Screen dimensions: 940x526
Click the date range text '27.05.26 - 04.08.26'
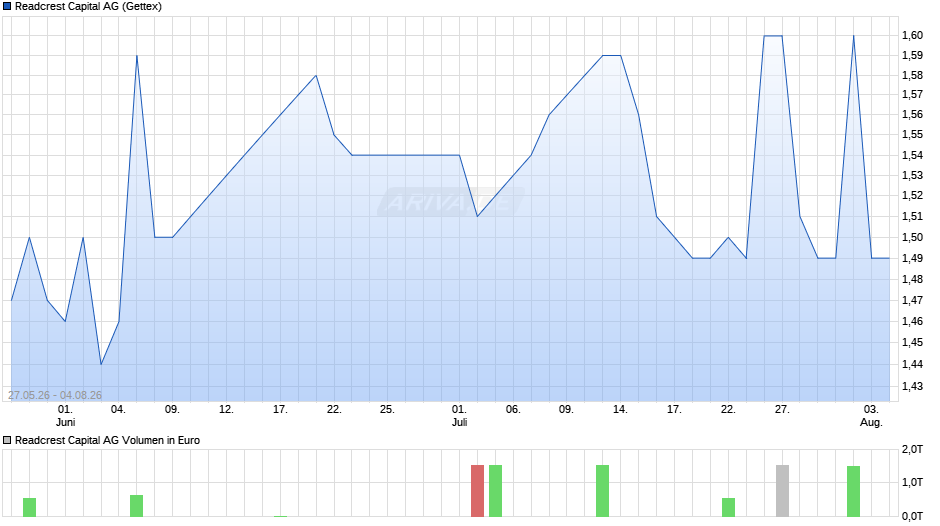click(55, 395)
